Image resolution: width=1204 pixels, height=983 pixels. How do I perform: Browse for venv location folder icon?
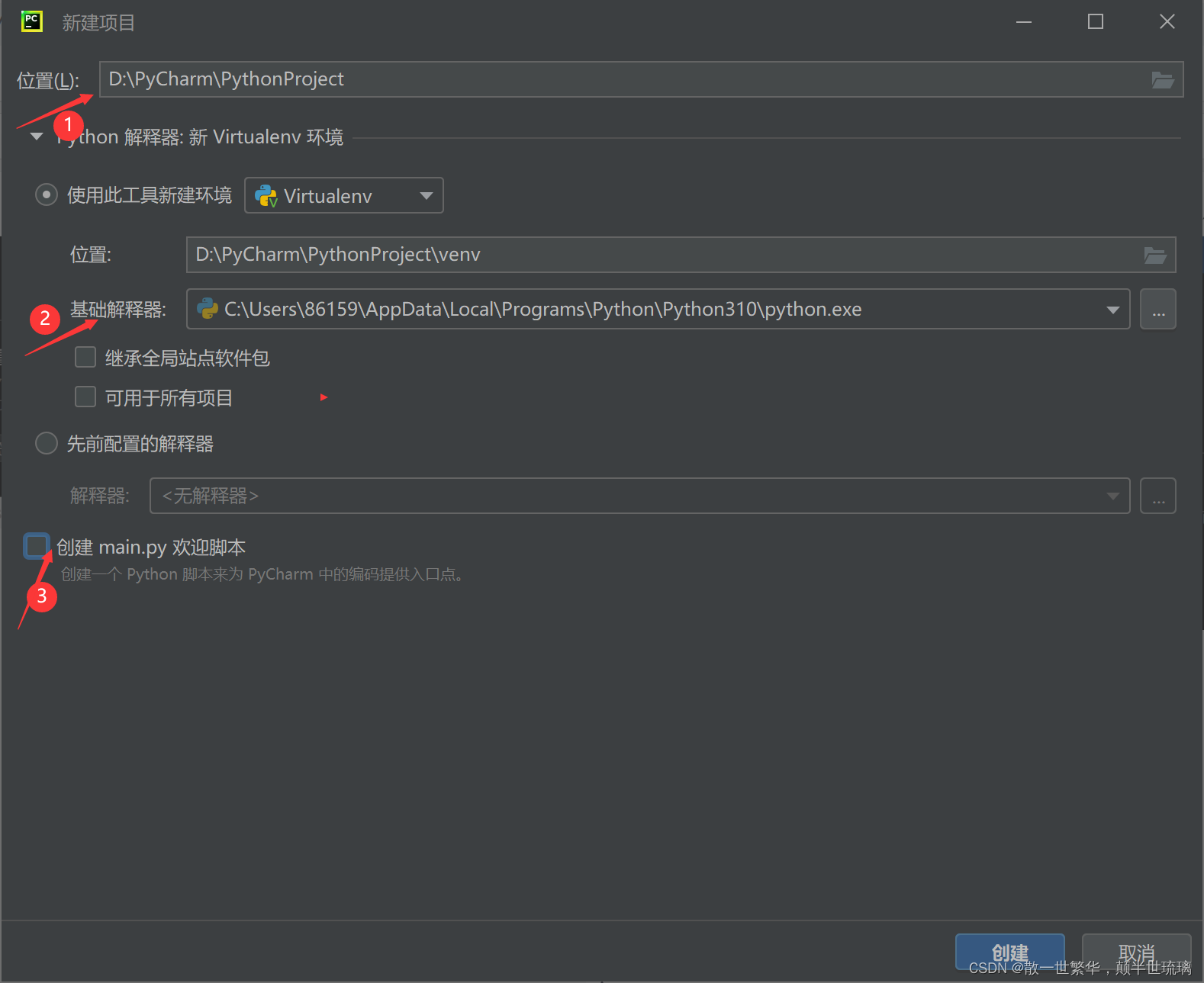1154,255
